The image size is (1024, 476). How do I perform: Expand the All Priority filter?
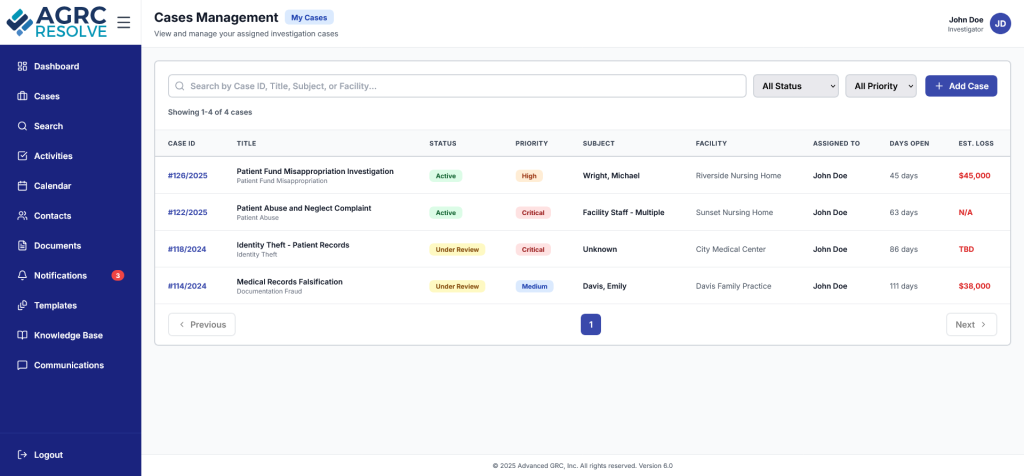(x=880, y=86)
